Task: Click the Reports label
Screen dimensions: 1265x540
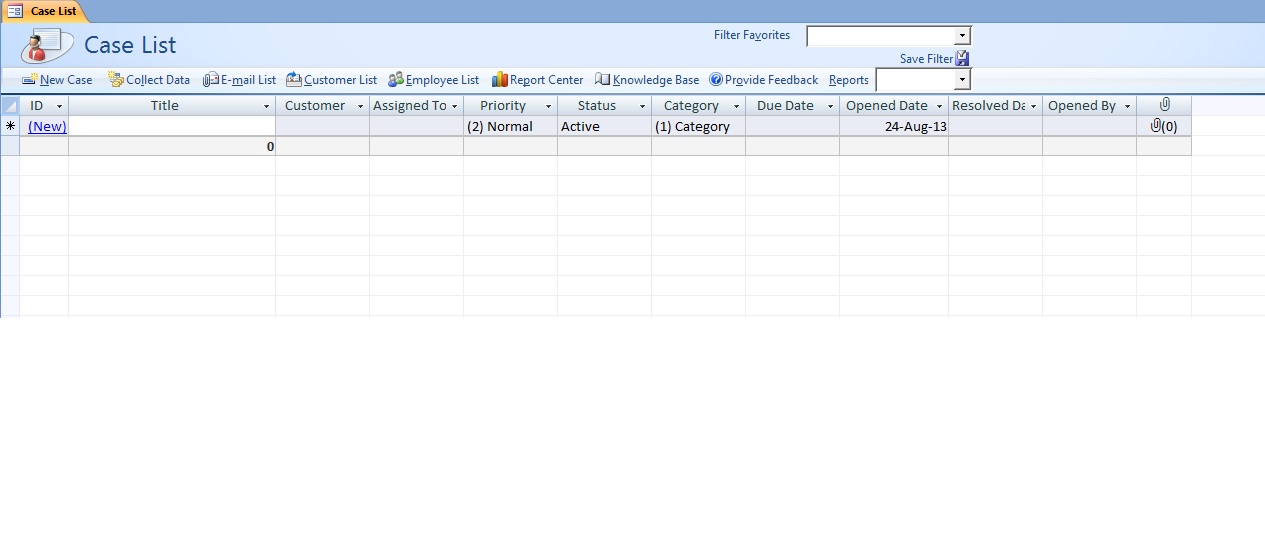Action: (x=849, y=80)
